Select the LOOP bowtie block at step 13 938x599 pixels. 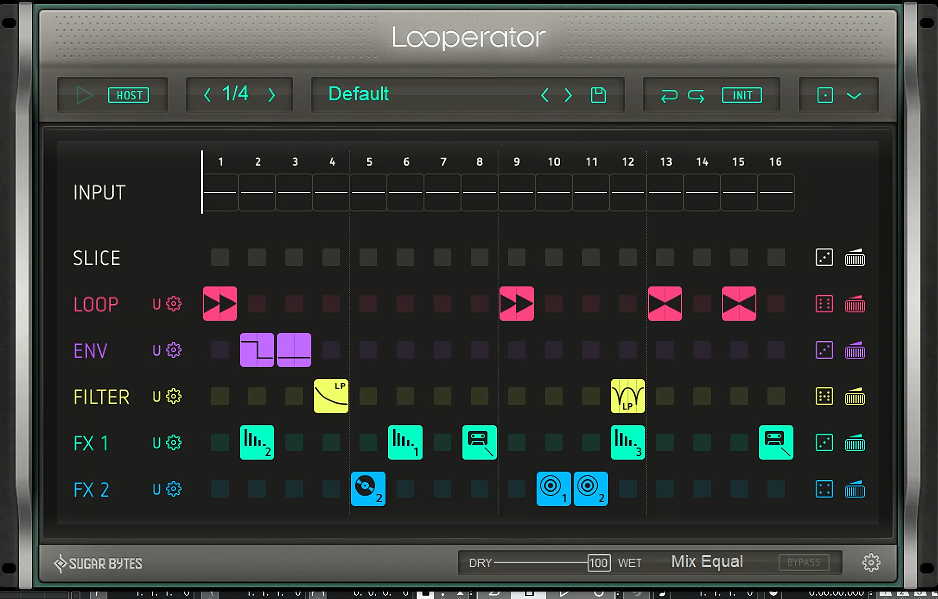click(x=665, y=304)
